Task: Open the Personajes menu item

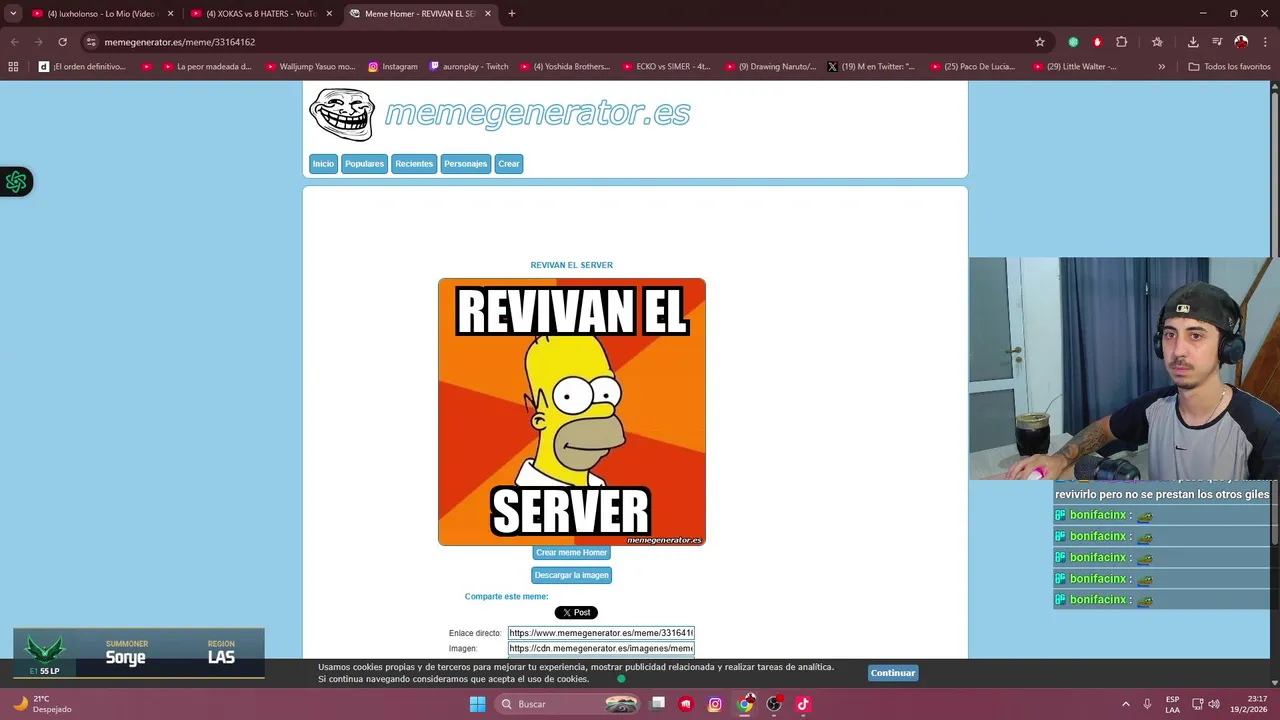Action: click(465, 164)
